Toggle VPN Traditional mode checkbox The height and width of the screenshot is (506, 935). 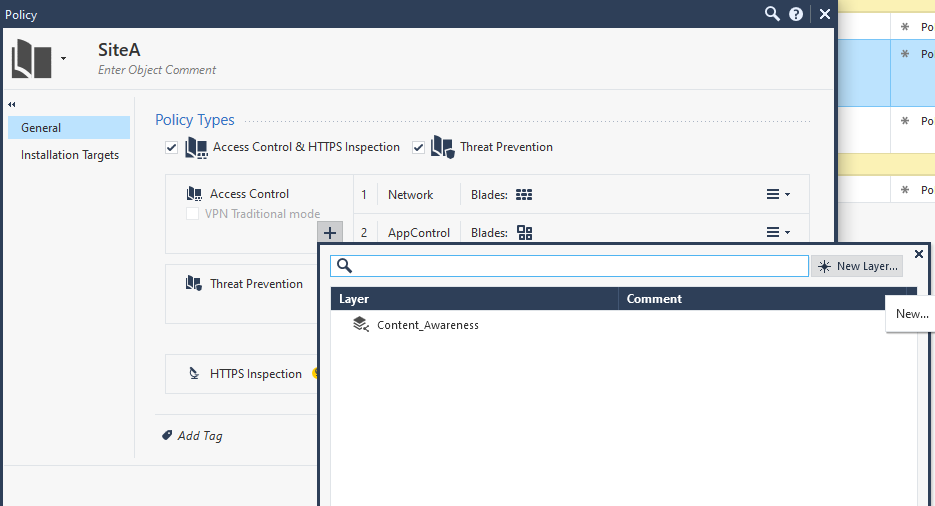point(193,214)
